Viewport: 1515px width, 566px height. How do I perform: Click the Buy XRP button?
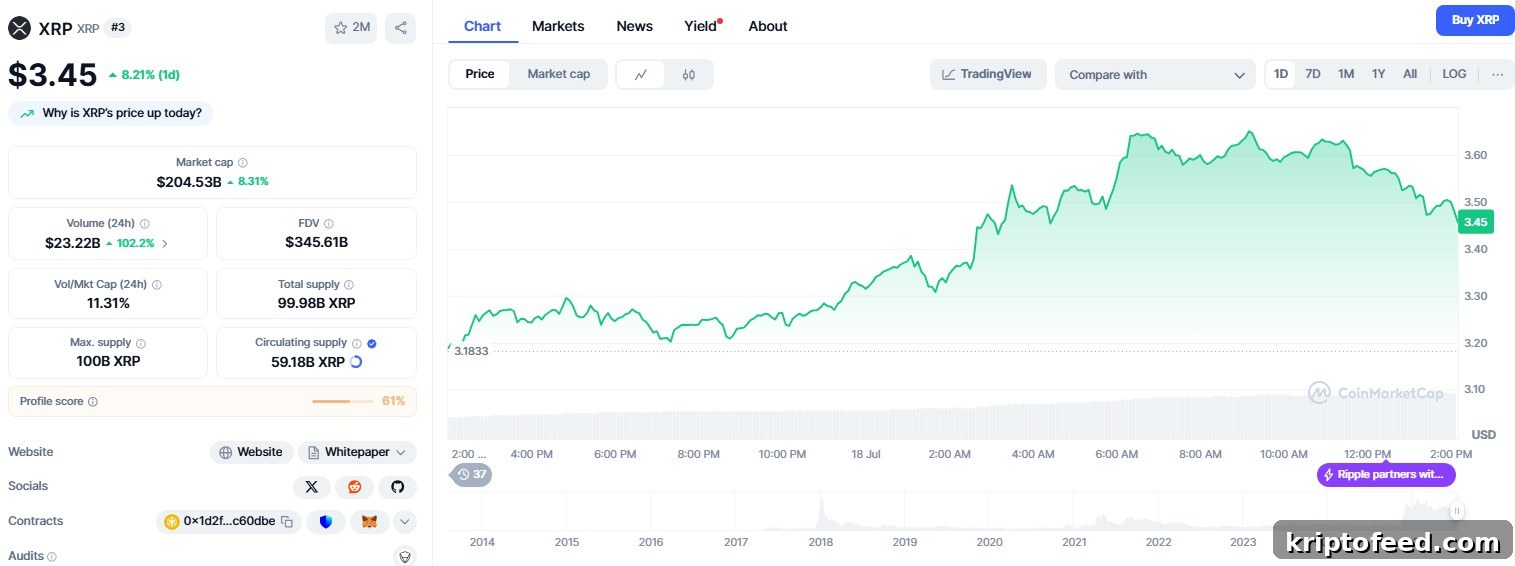pyautogui.click(x=1475, y=20)
